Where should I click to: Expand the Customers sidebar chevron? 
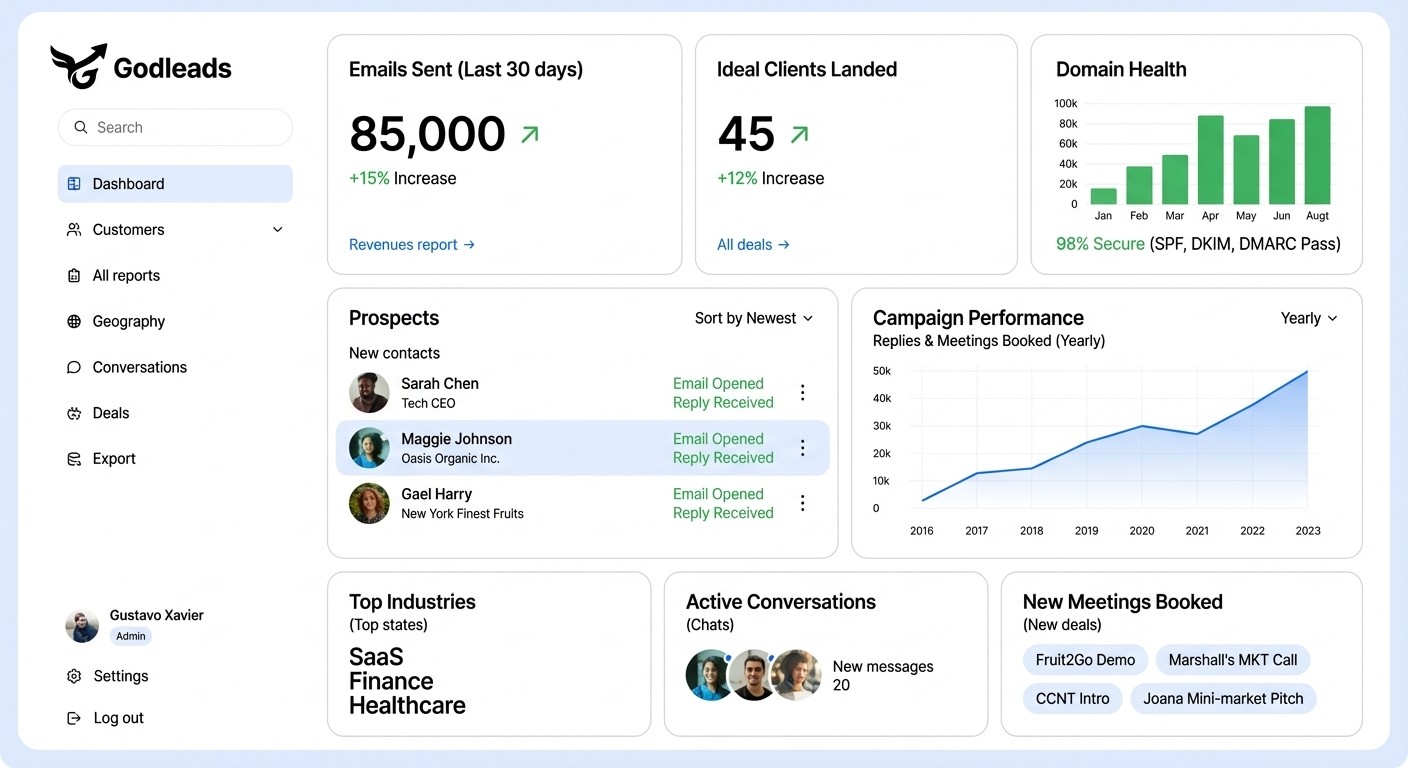[x=277, y=229]
